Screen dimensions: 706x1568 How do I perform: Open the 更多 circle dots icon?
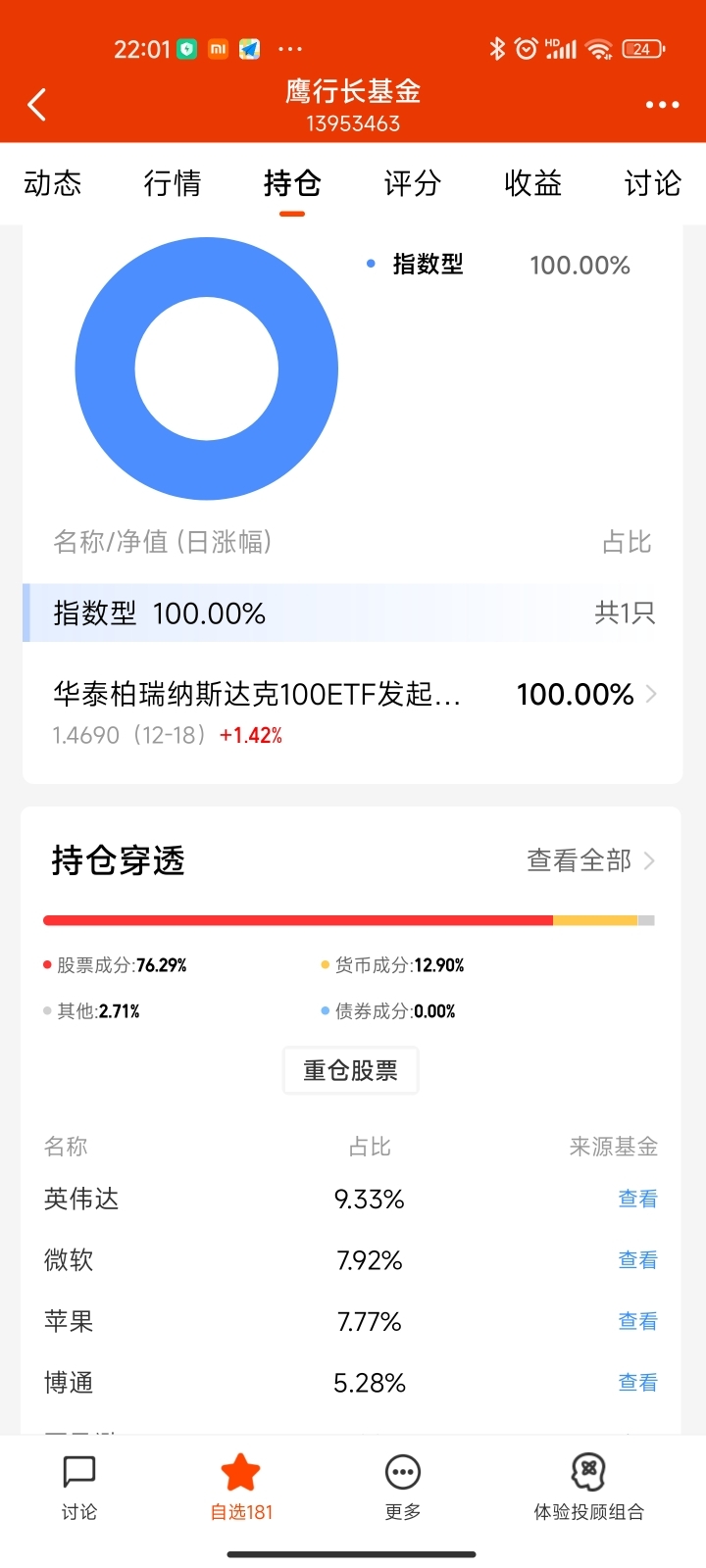403,1472
